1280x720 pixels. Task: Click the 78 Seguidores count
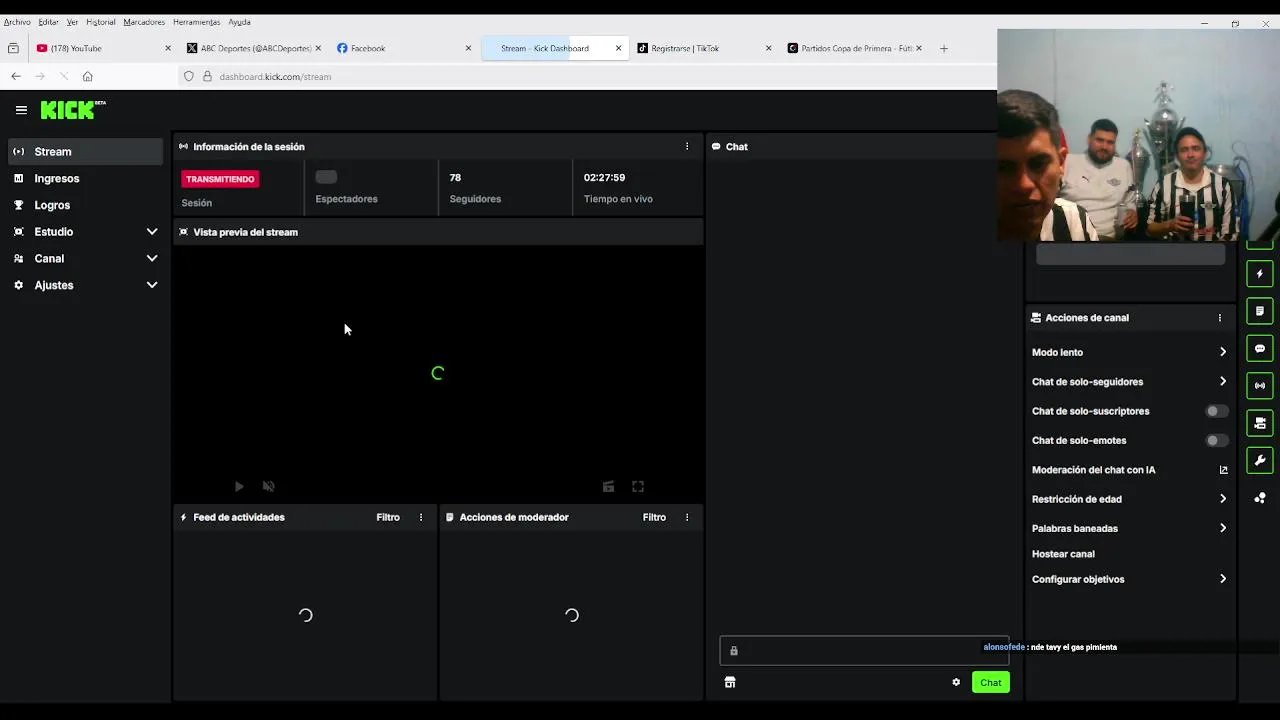tap(455, 177)
